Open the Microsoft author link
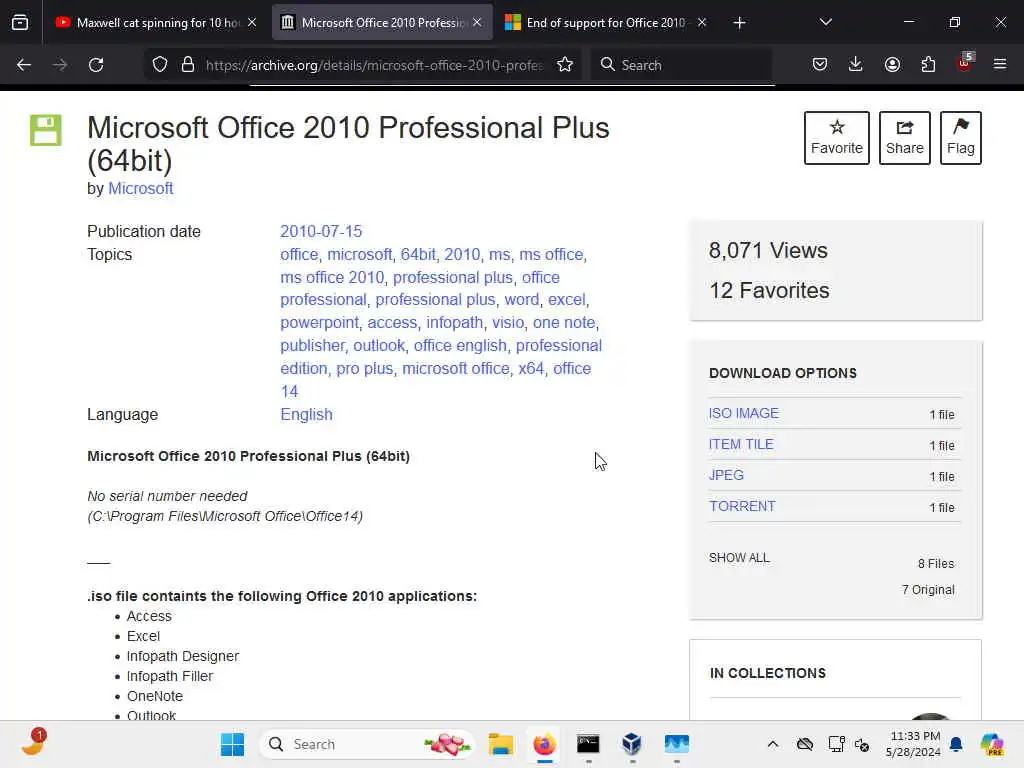Viewport: 1024px width, 768px height. (x=140, y=189)
